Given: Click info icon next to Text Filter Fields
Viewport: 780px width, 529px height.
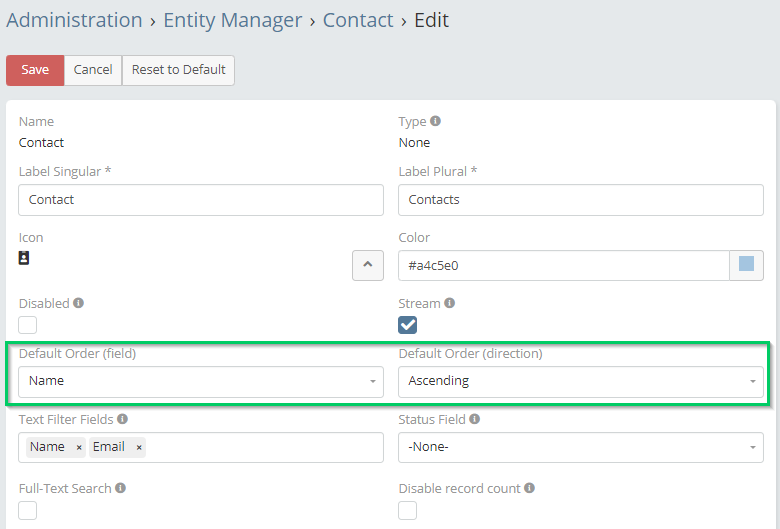Looking at the screenshot, I should [122, 419].
